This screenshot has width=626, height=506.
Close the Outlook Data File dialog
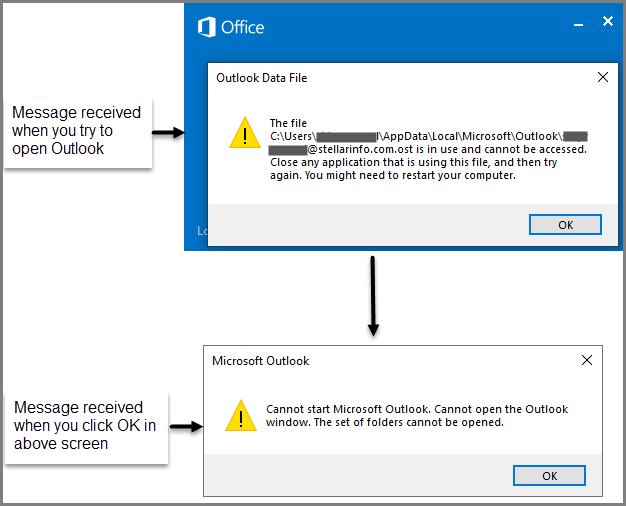[603, 77]
